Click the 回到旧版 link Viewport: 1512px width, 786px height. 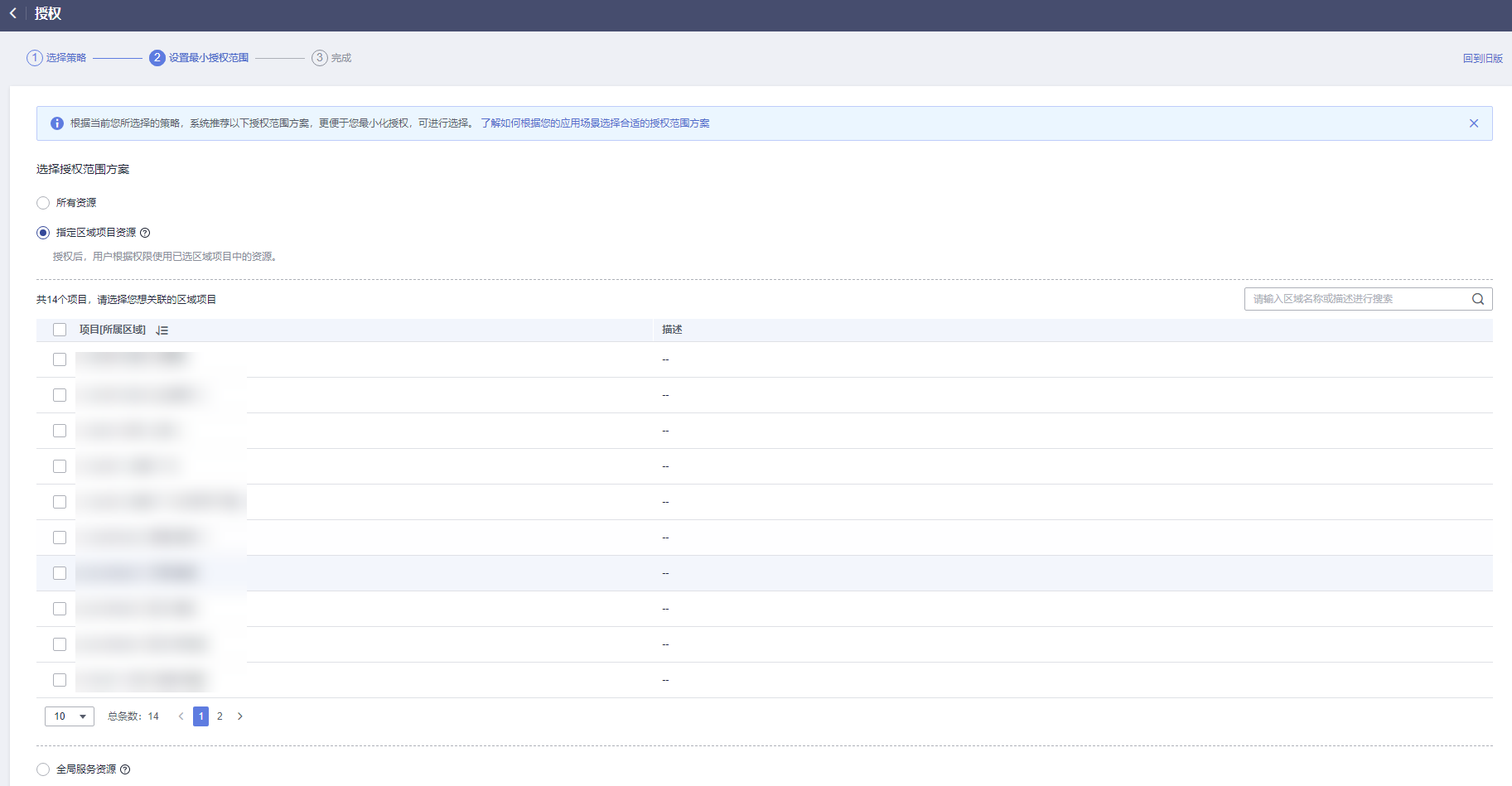tap(1482, 59)
